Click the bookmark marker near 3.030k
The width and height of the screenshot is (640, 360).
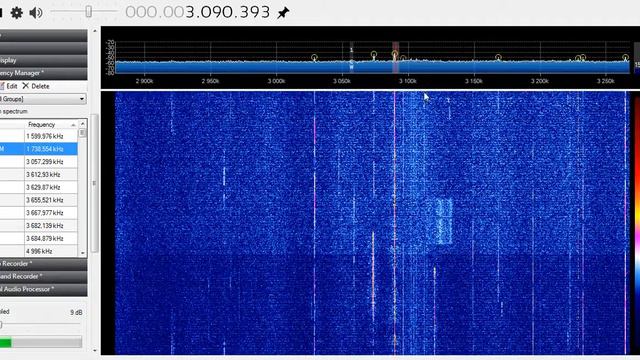(314, 58)
